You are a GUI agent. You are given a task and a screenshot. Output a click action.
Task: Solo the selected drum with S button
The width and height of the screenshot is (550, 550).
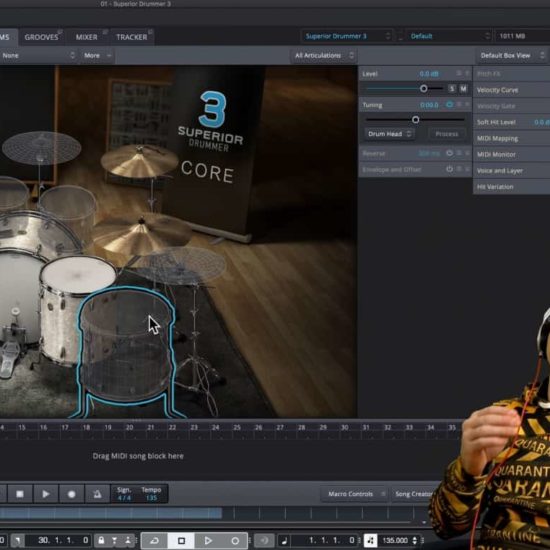click(x=451, y=89)
